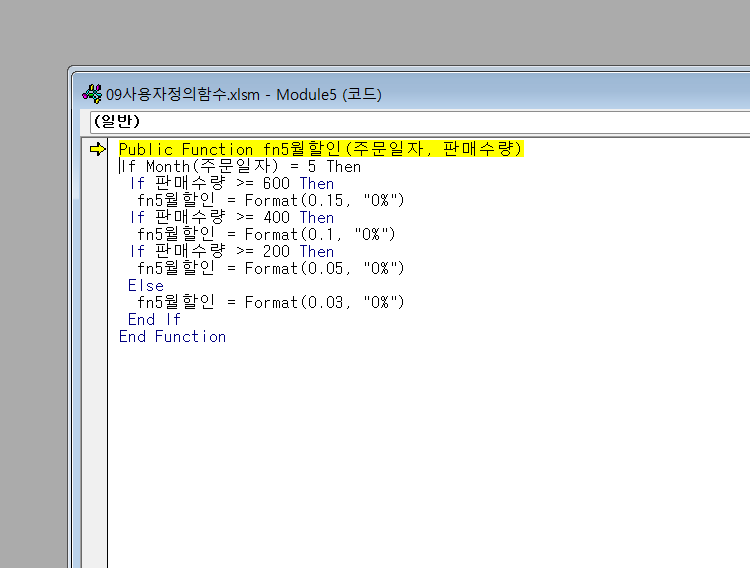This screenshot has width=750, height=568.
Task: Click the Module5 code window icon
Action: coord(92,94)
